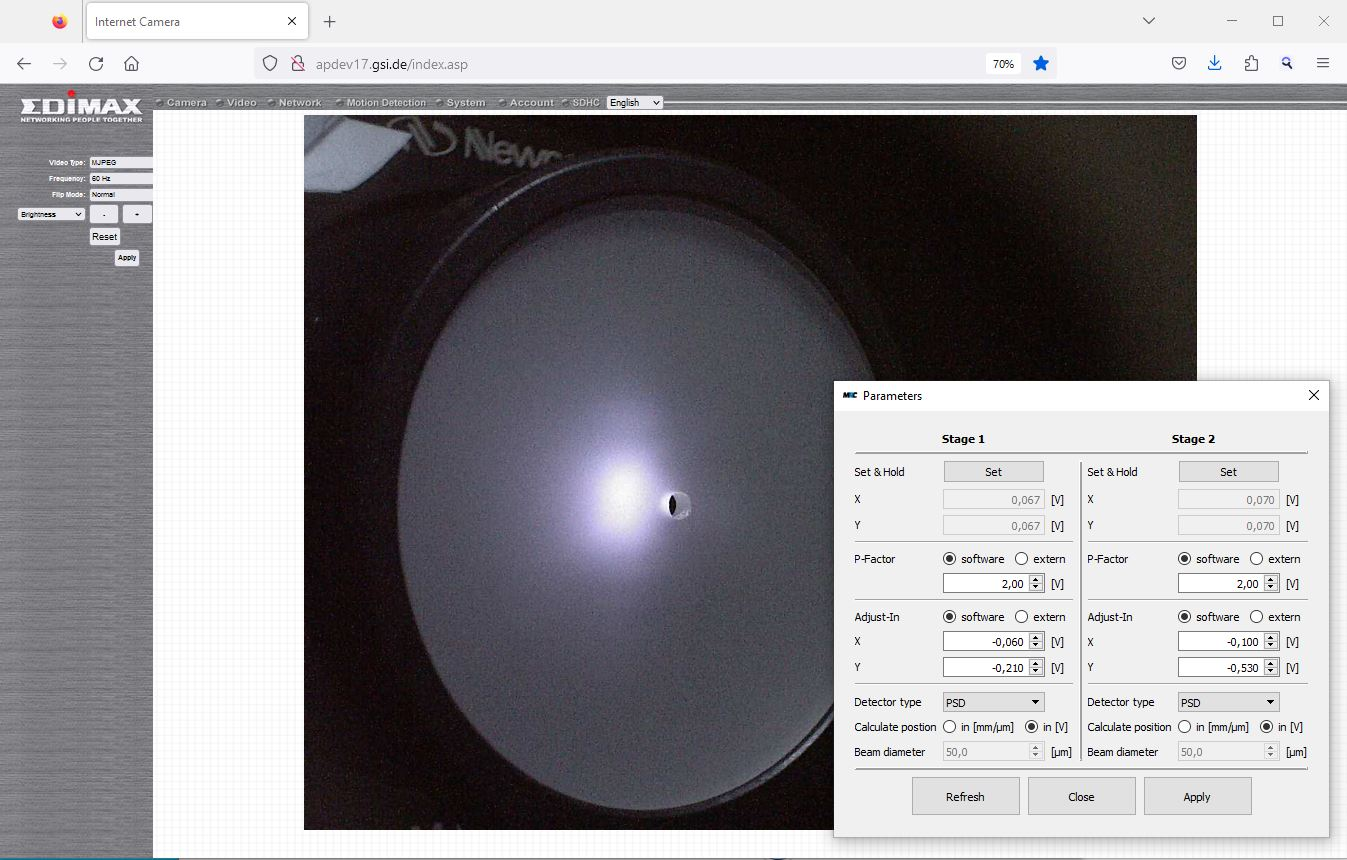Click the MK icon in Parameters title bar
Image resolution: width=1347 pixels, height=860 pixels.
click(850, 395)
